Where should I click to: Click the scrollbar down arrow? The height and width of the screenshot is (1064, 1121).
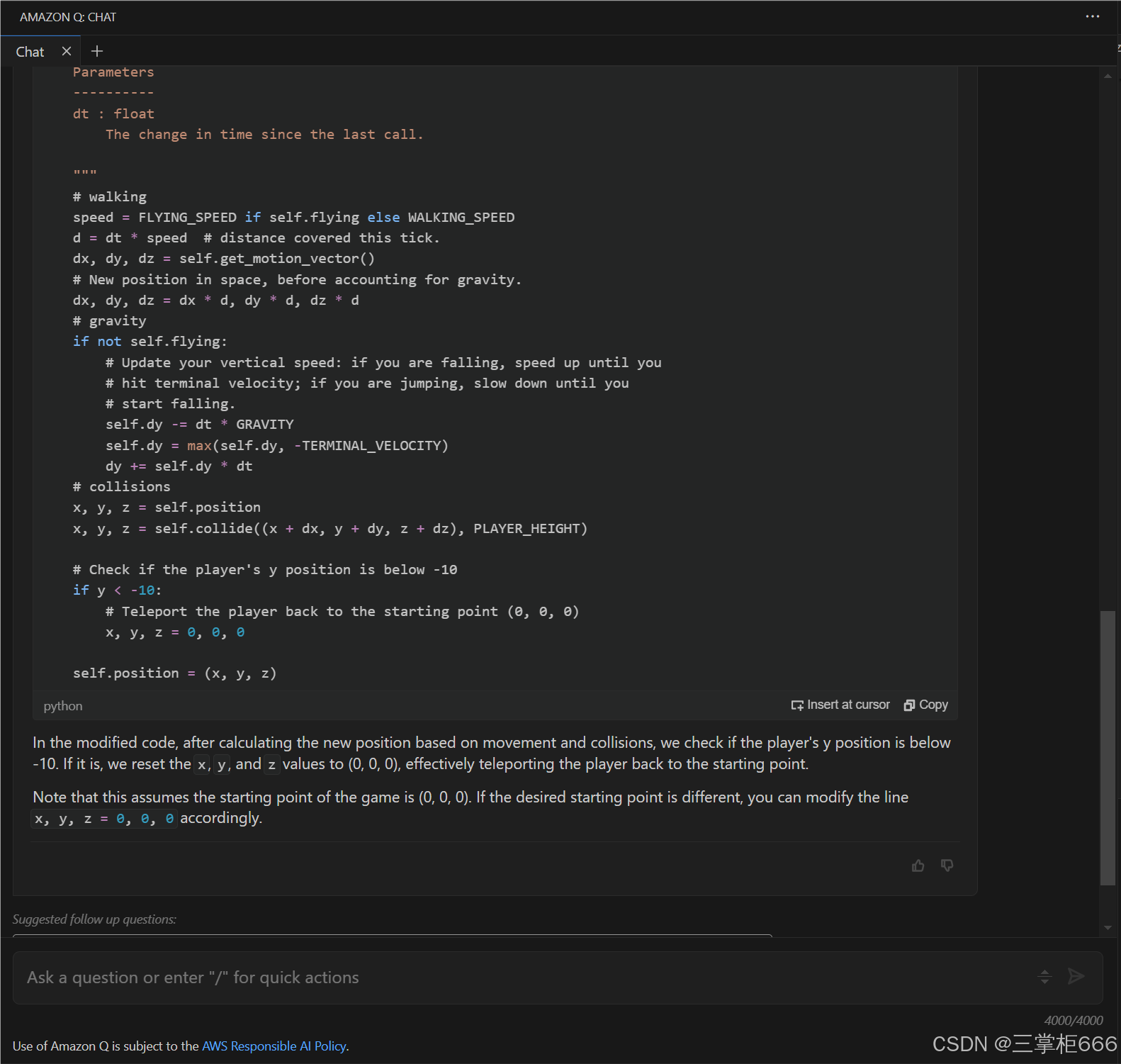(x=1108, y=928)
